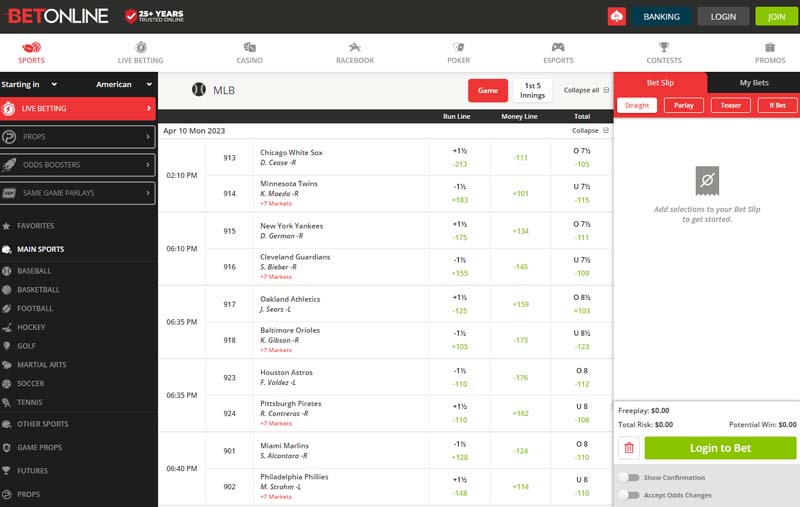Click Collapse all in MLB header

tap(586, 90)
